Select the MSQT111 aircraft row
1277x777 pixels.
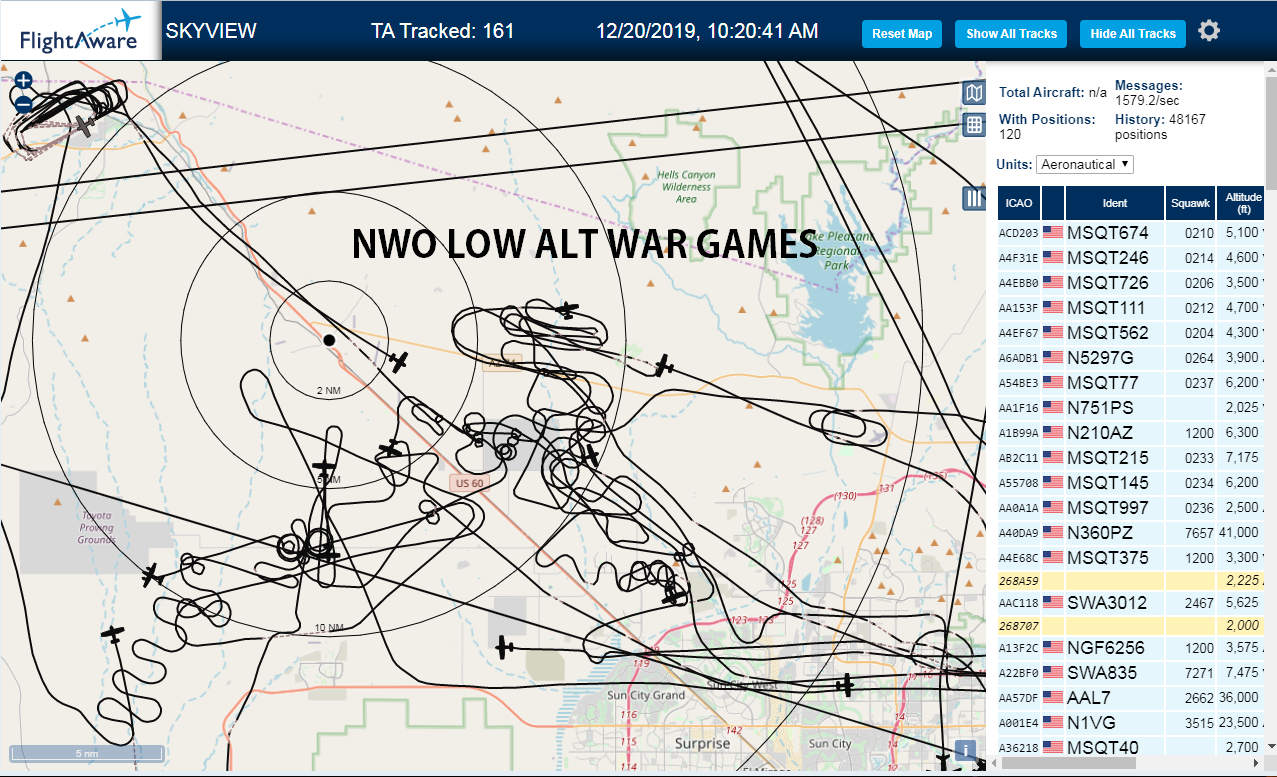tap(1131, 308)
